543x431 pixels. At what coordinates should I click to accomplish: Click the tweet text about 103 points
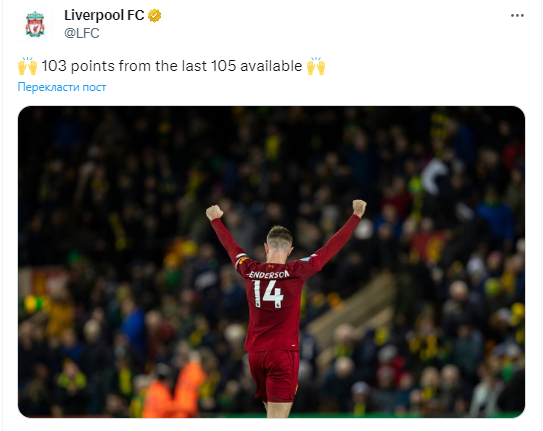click(x=172, y=66)
